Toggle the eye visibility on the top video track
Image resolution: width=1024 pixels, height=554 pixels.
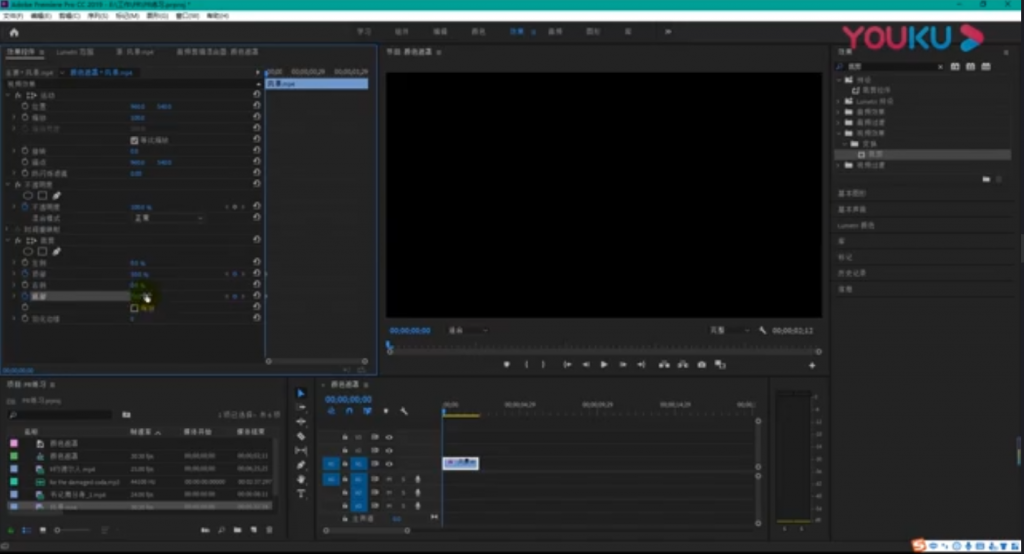(x=389, y=437)
